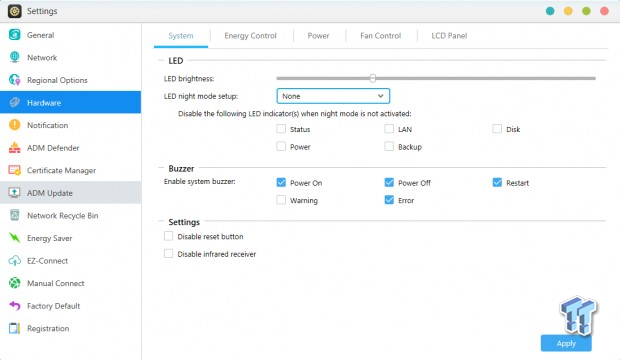Uncheck the Power Off buzzer checkbox
The height and width of the screenshot is (360, 620).
click(x=389, y=182)
